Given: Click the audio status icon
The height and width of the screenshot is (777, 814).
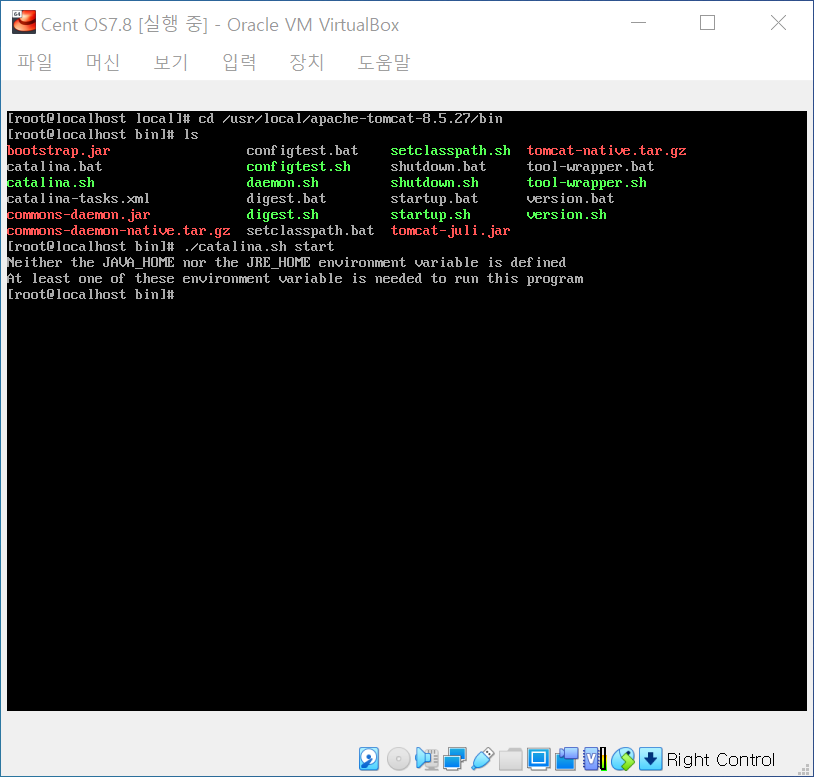Looking at the screenshot, I should click(427, 759).
